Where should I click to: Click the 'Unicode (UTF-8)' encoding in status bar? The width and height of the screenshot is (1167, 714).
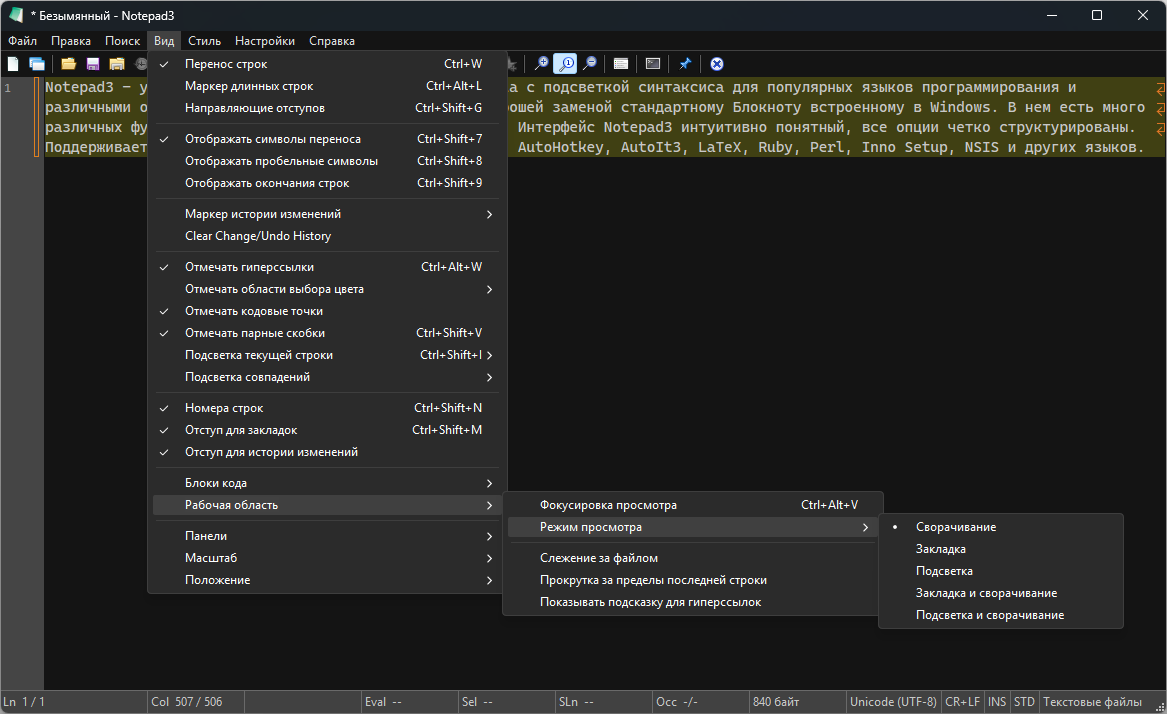click(893, 702)
